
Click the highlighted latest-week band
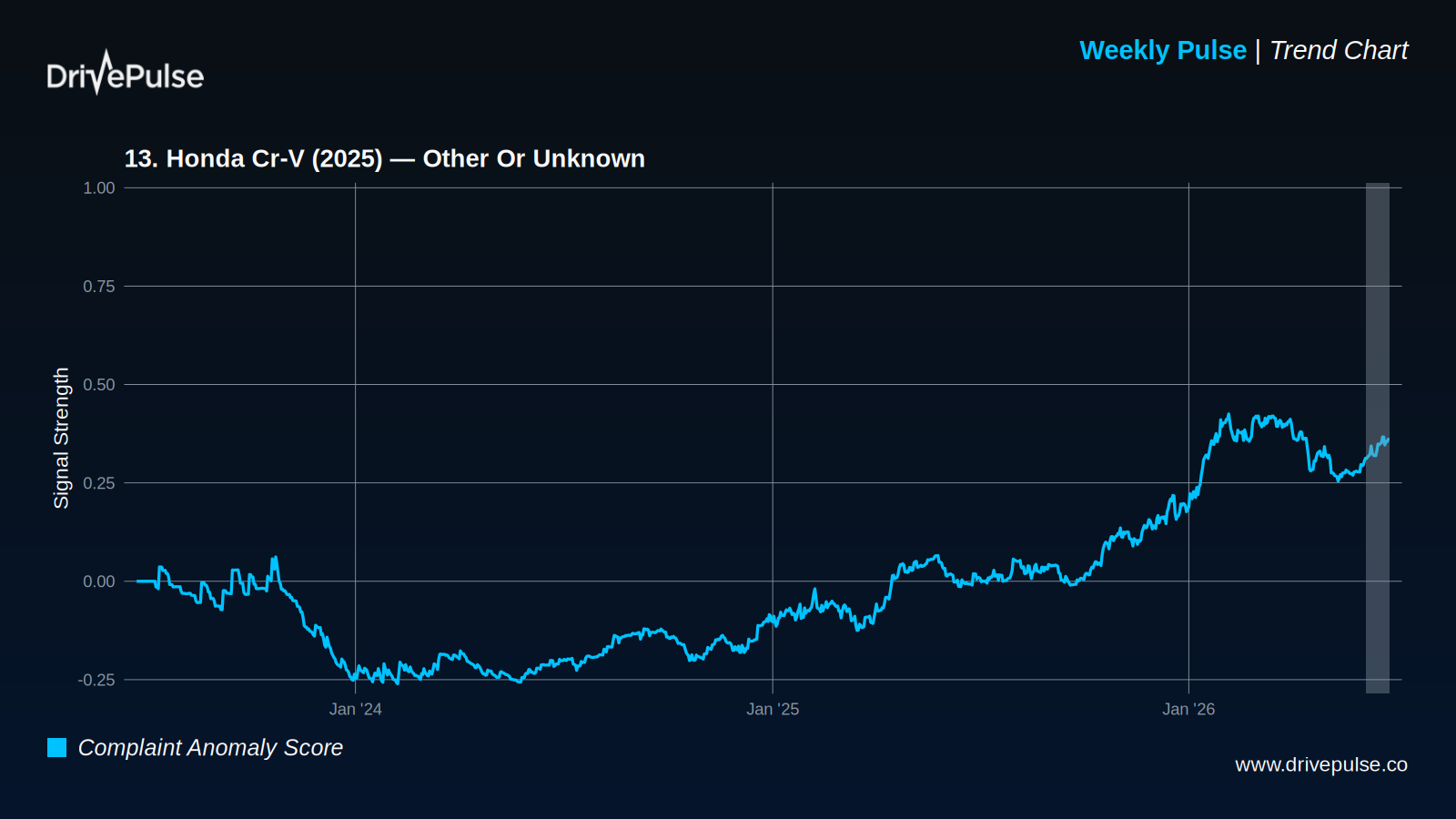coord(1378,438)
